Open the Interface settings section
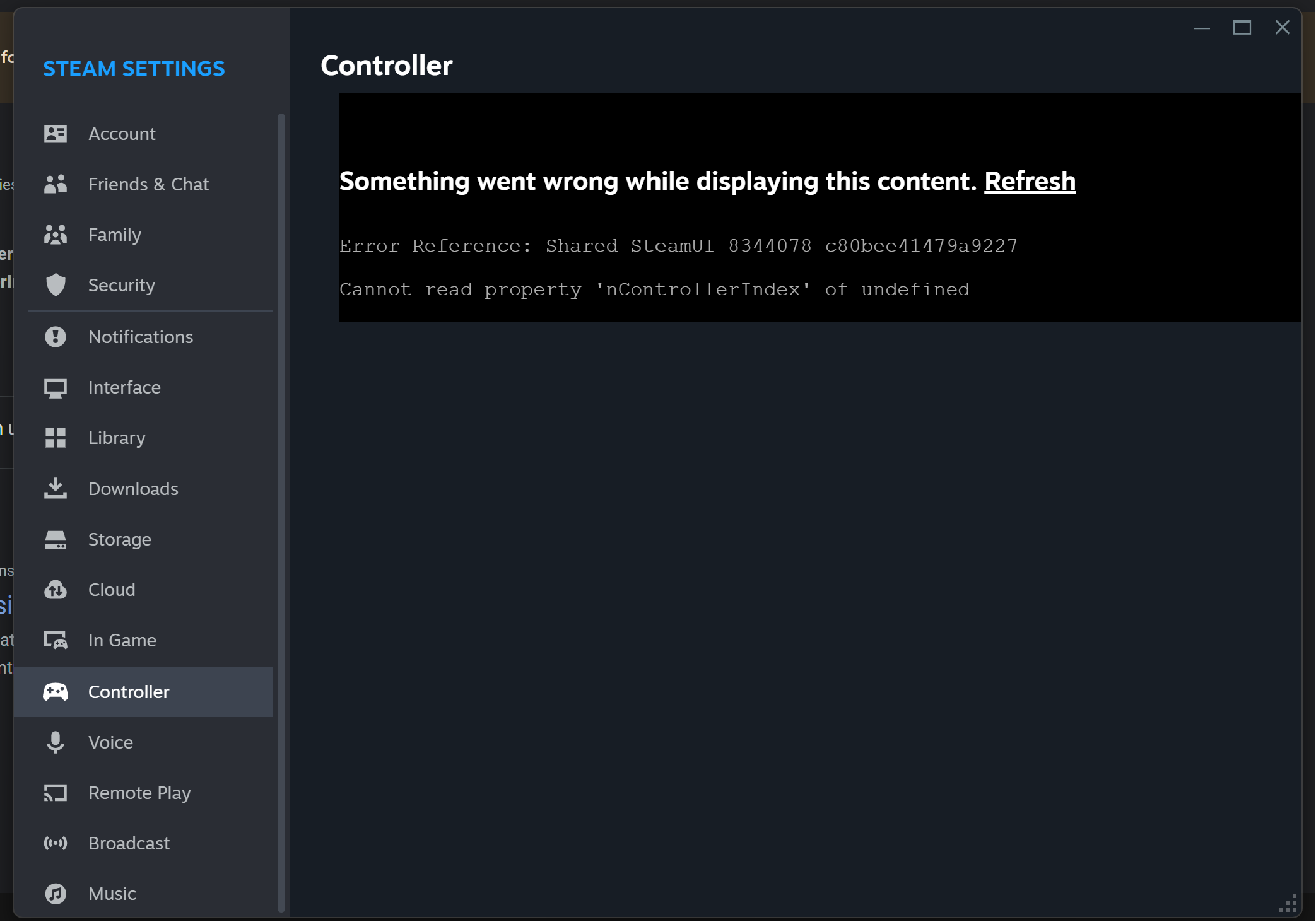 [124, 387]
